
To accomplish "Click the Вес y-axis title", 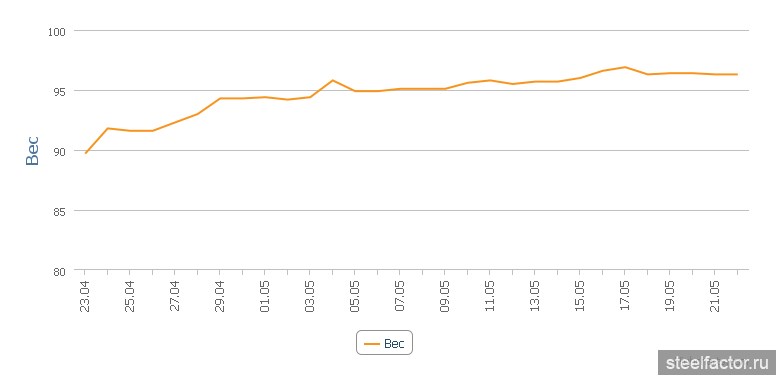I will 32,151.
